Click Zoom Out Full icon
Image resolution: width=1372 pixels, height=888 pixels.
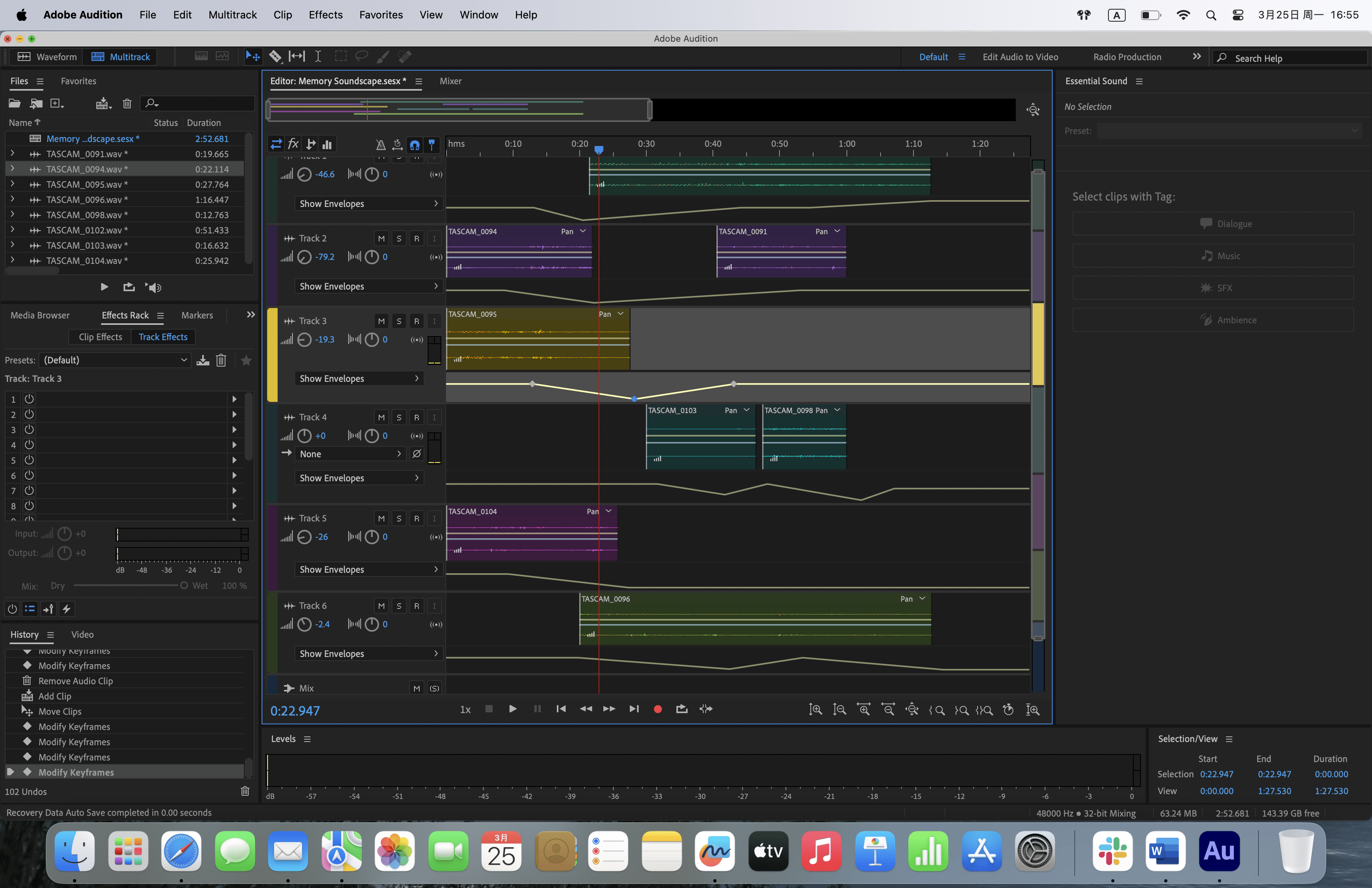(x=913, y=710)
